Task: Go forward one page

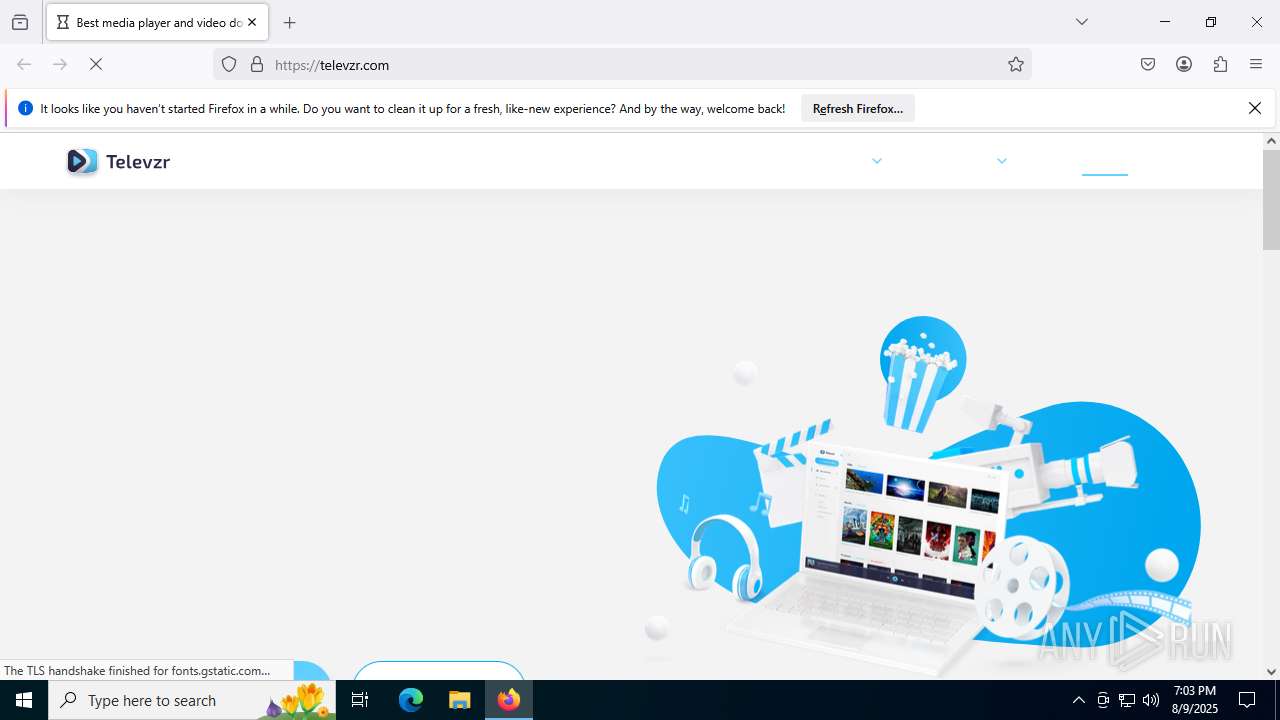Action: [60, 64]
